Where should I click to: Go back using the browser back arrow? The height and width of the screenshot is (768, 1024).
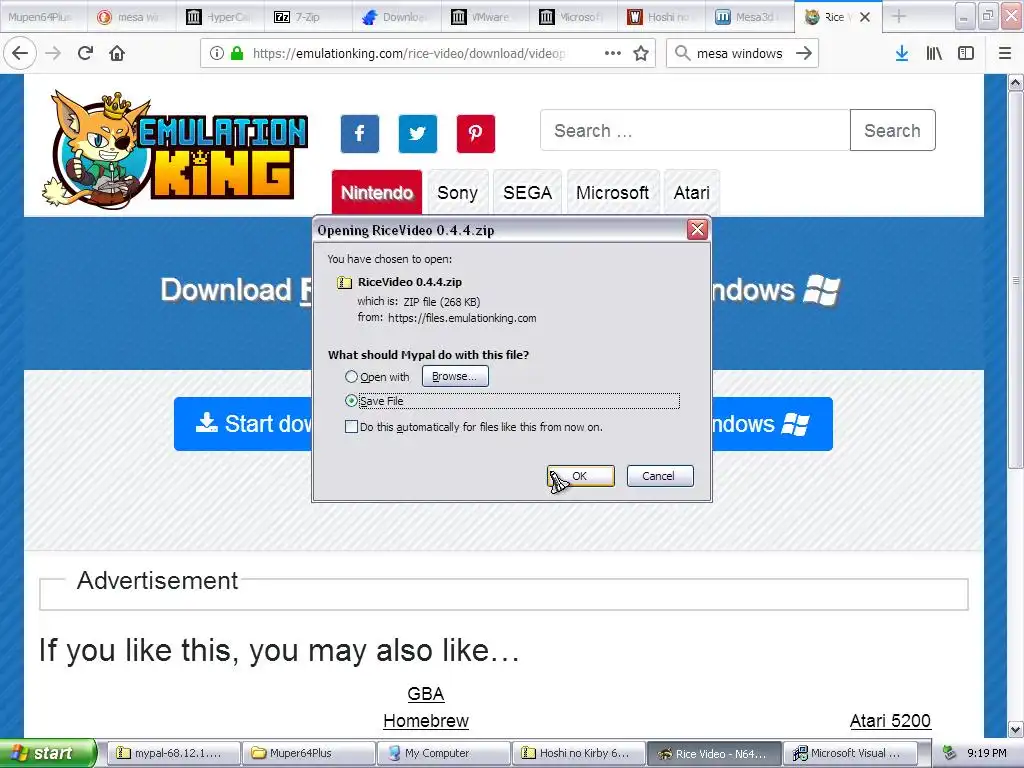20,53
